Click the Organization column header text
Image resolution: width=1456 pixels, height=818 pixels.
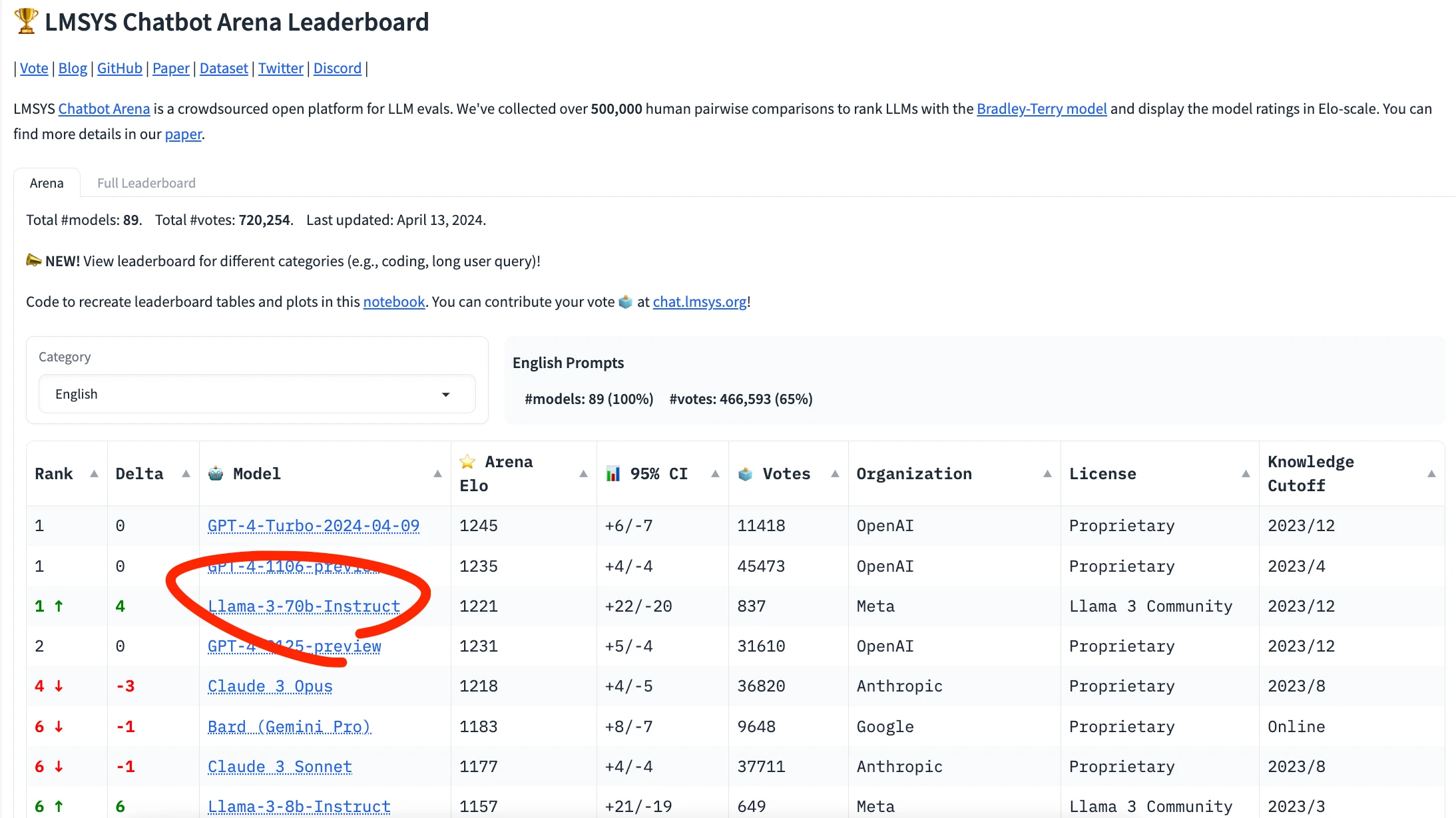click(914, 474)
